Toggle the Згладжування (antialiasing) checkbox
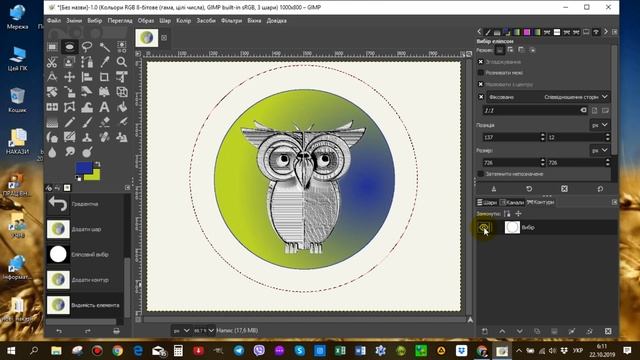The height and width of the screenshot is (360, 640). (x=480, y=62)
